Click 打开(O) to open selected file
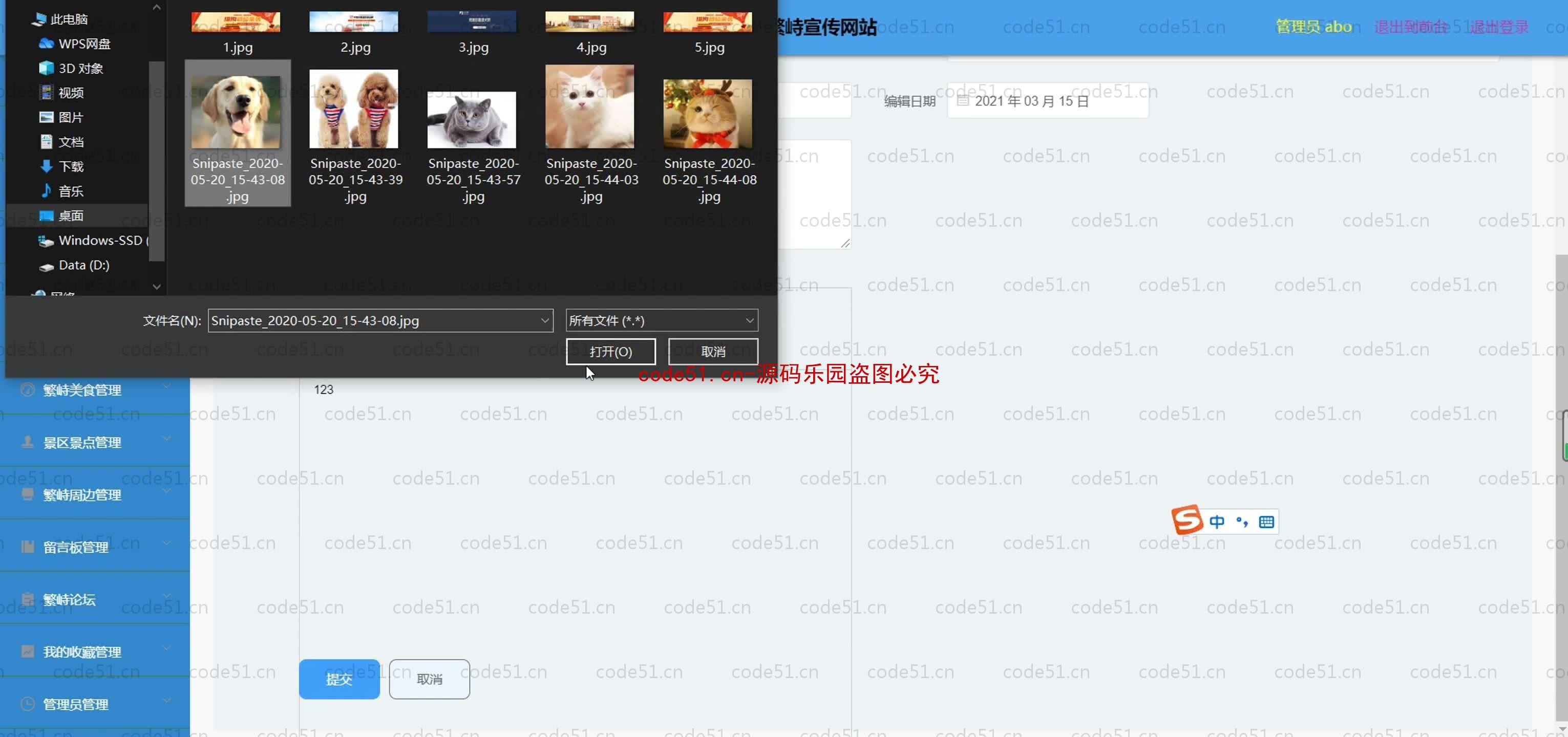 coord(611,350)
